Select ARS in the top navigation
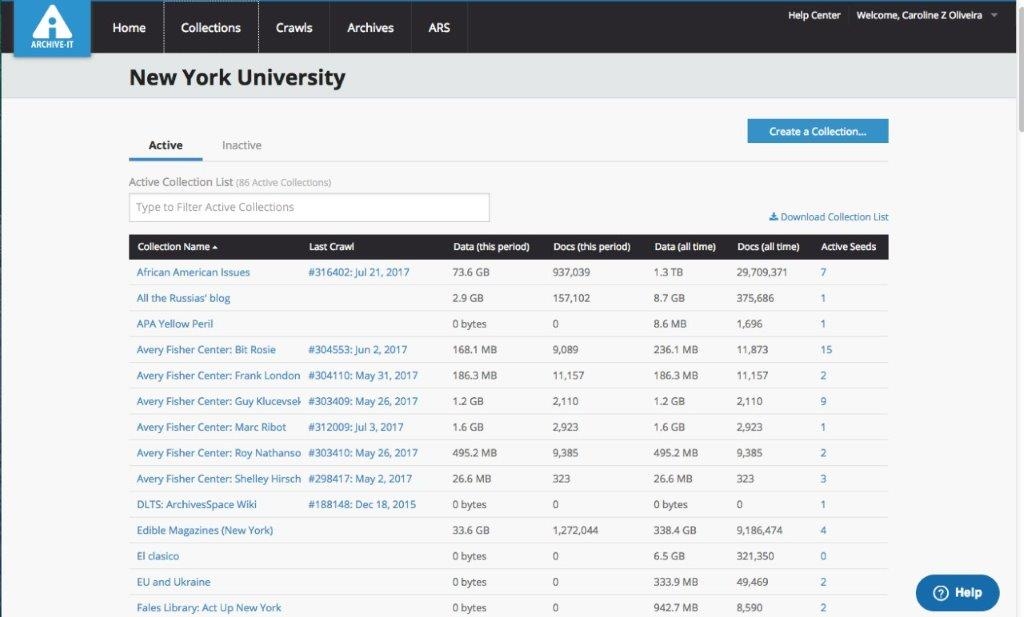This screenshot has width=1024, height=617. click(439, 28)
